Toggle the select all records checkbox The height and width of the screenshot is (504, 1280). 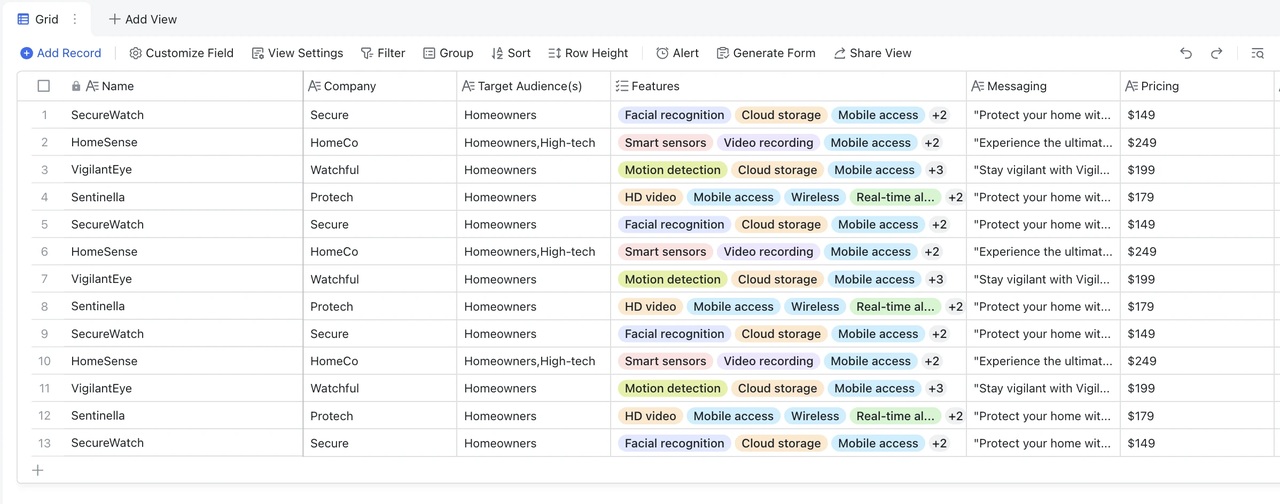pos(44,86)
